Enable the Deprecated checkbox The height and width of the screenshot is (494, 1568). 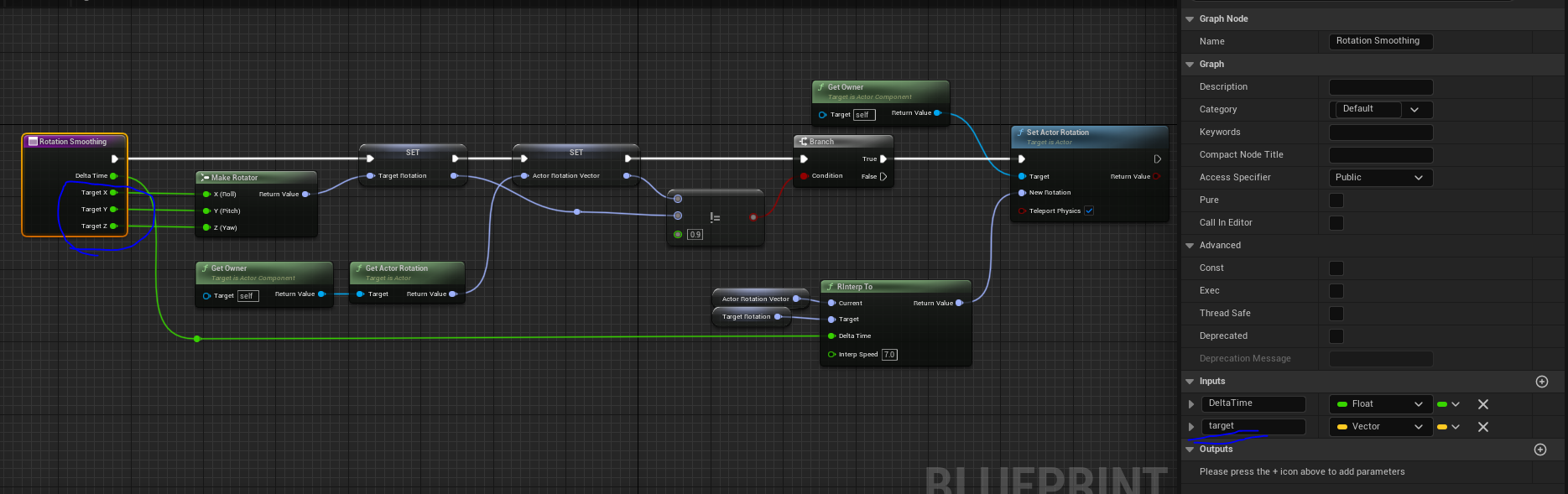click(x=1336, y=336)
